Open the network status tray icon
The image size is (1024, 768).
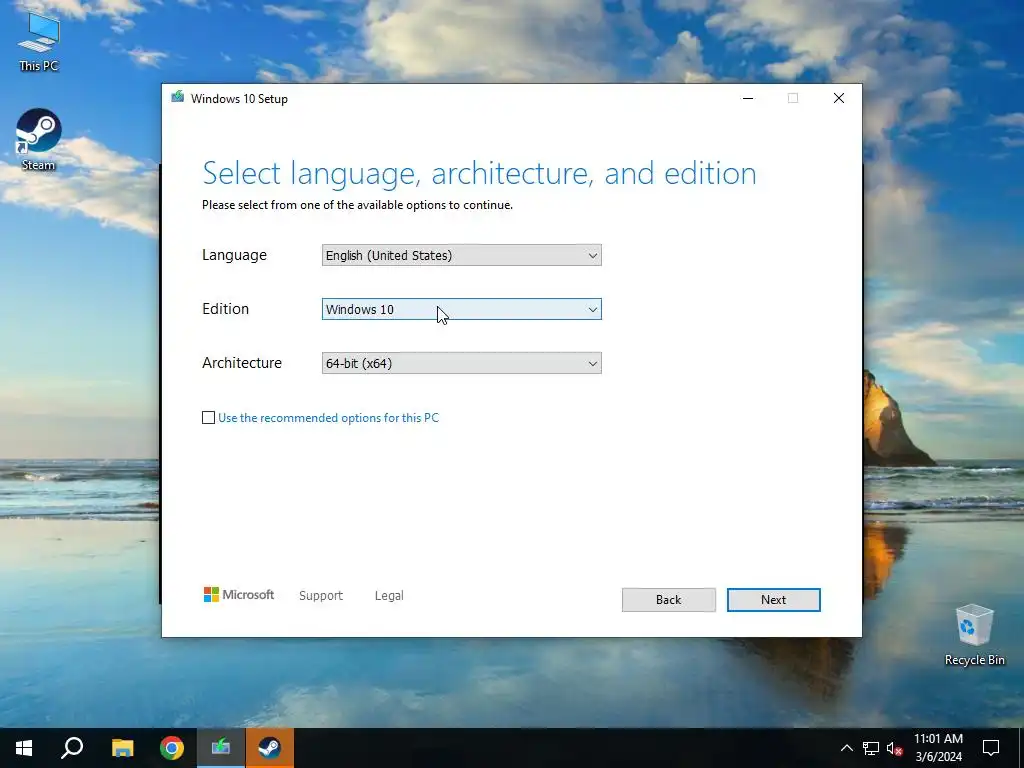click(x=871, y=748)
